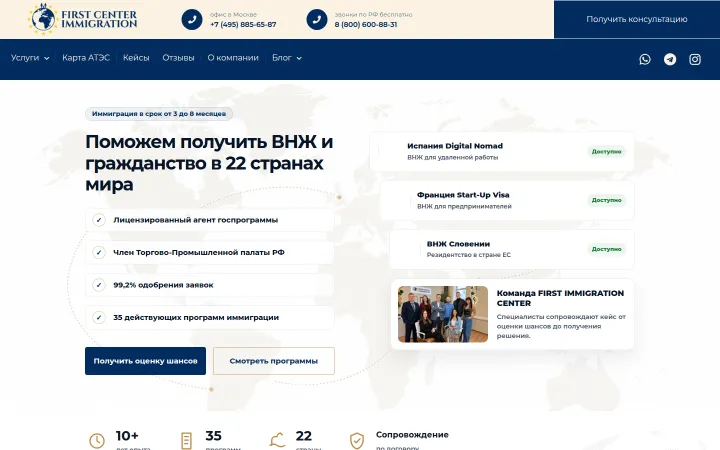Open the Telegram icon in navigation bar
The height and width of the screenshot is (450, 720).
click(x=670, y=59)
